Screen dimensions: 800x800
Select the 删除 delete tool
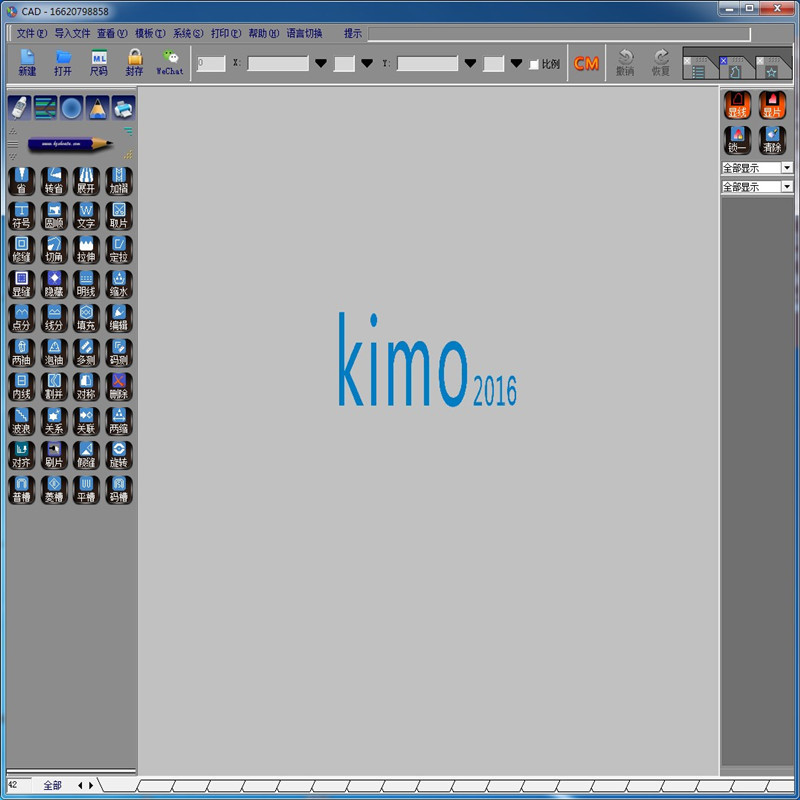click(x=119, y=387)
